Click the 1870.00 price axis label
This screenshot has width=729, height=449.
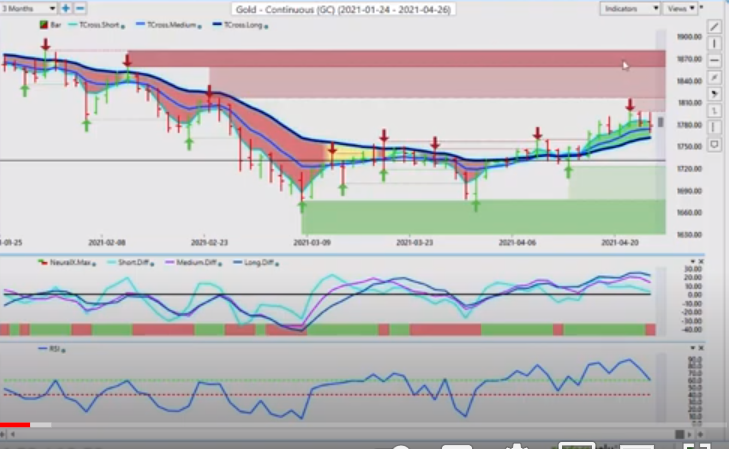point(689,59)
